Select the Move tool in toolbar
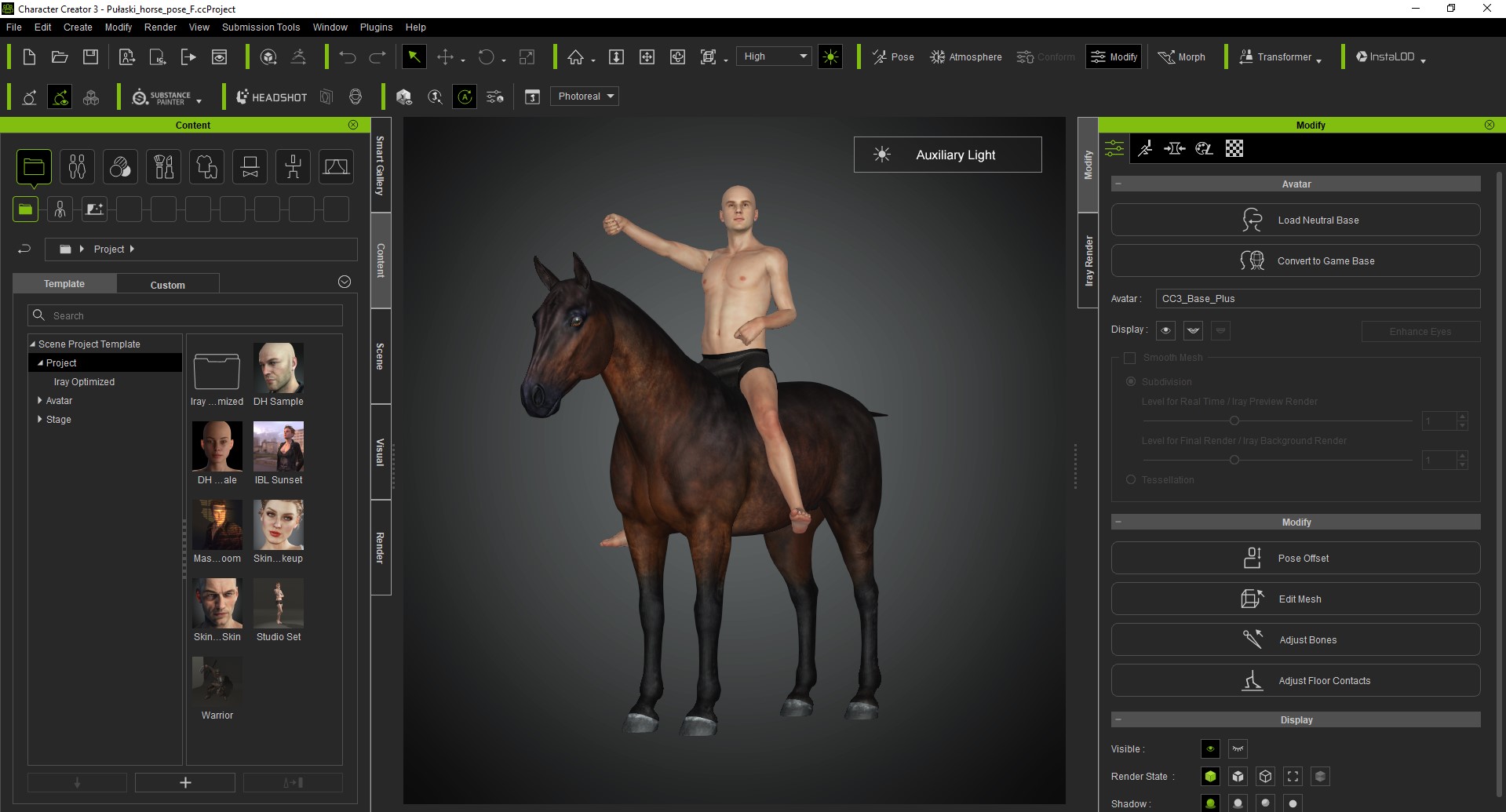Viewport: 1506px width, 812px height. [x=445, y=56]
